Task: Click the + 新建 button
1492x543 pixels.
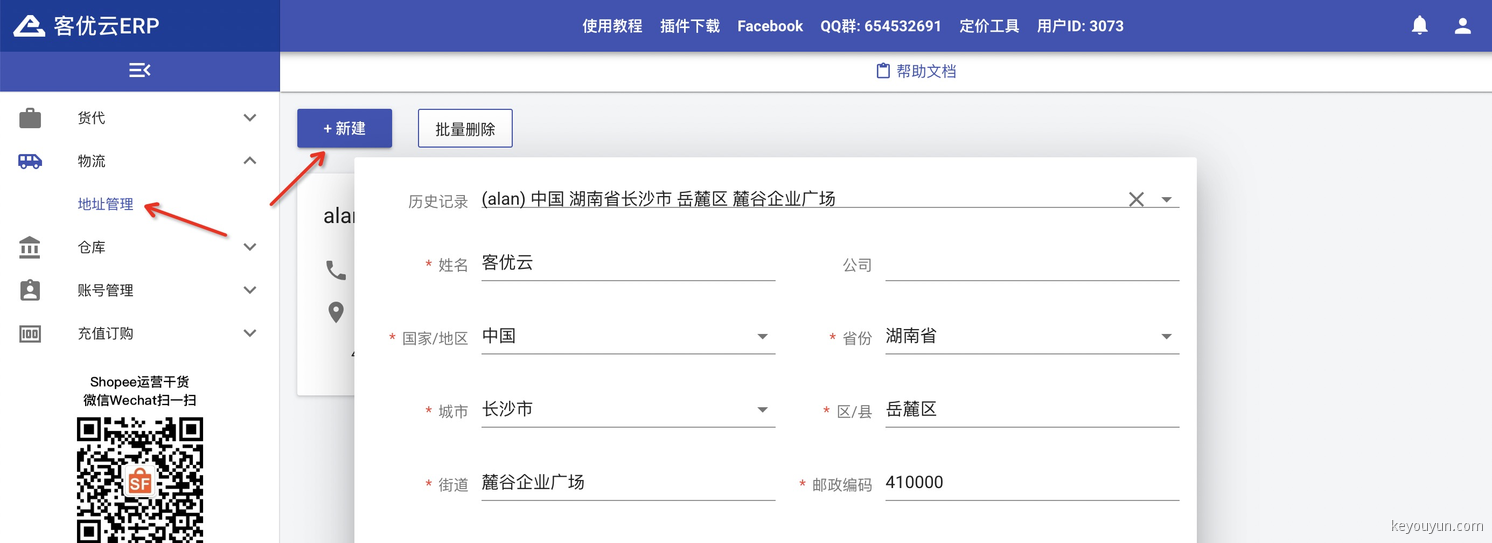Action: click(344, 128)
